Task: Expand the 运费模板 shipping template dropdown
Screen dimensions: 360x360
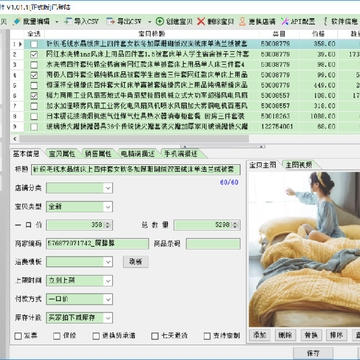Action: tap(108, 262)
